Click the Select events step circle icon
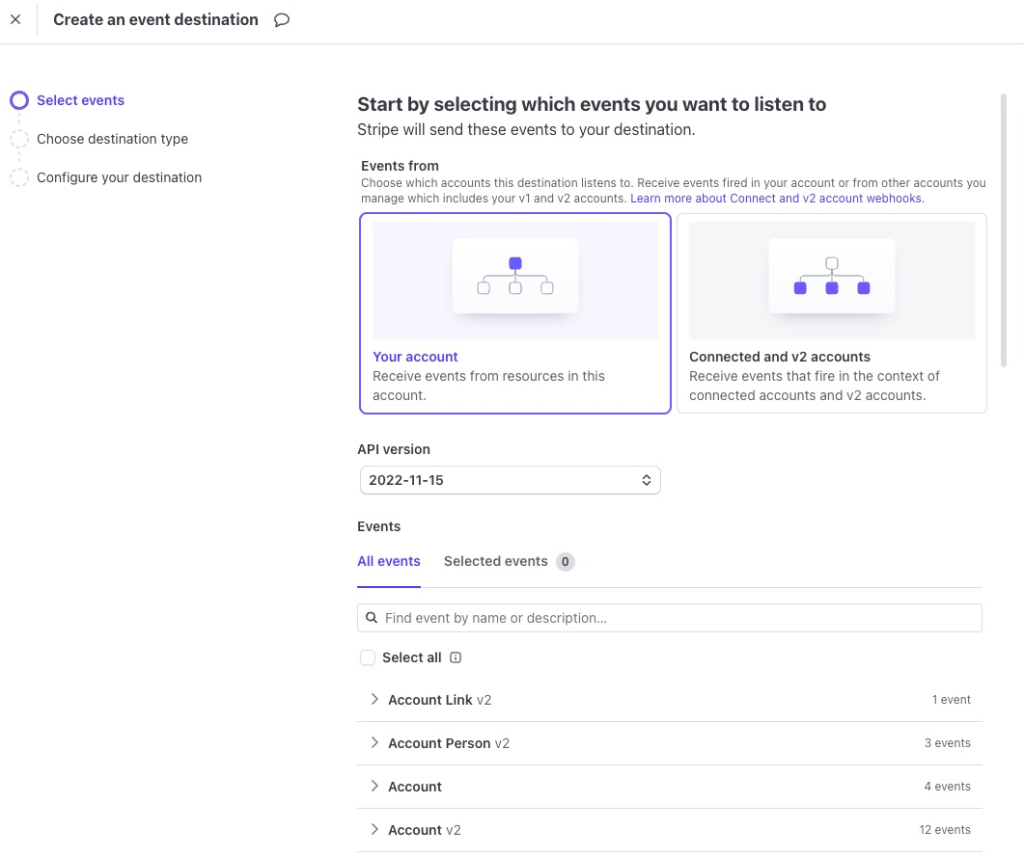Screen dimensions: 1024x857 pos(19,100)
